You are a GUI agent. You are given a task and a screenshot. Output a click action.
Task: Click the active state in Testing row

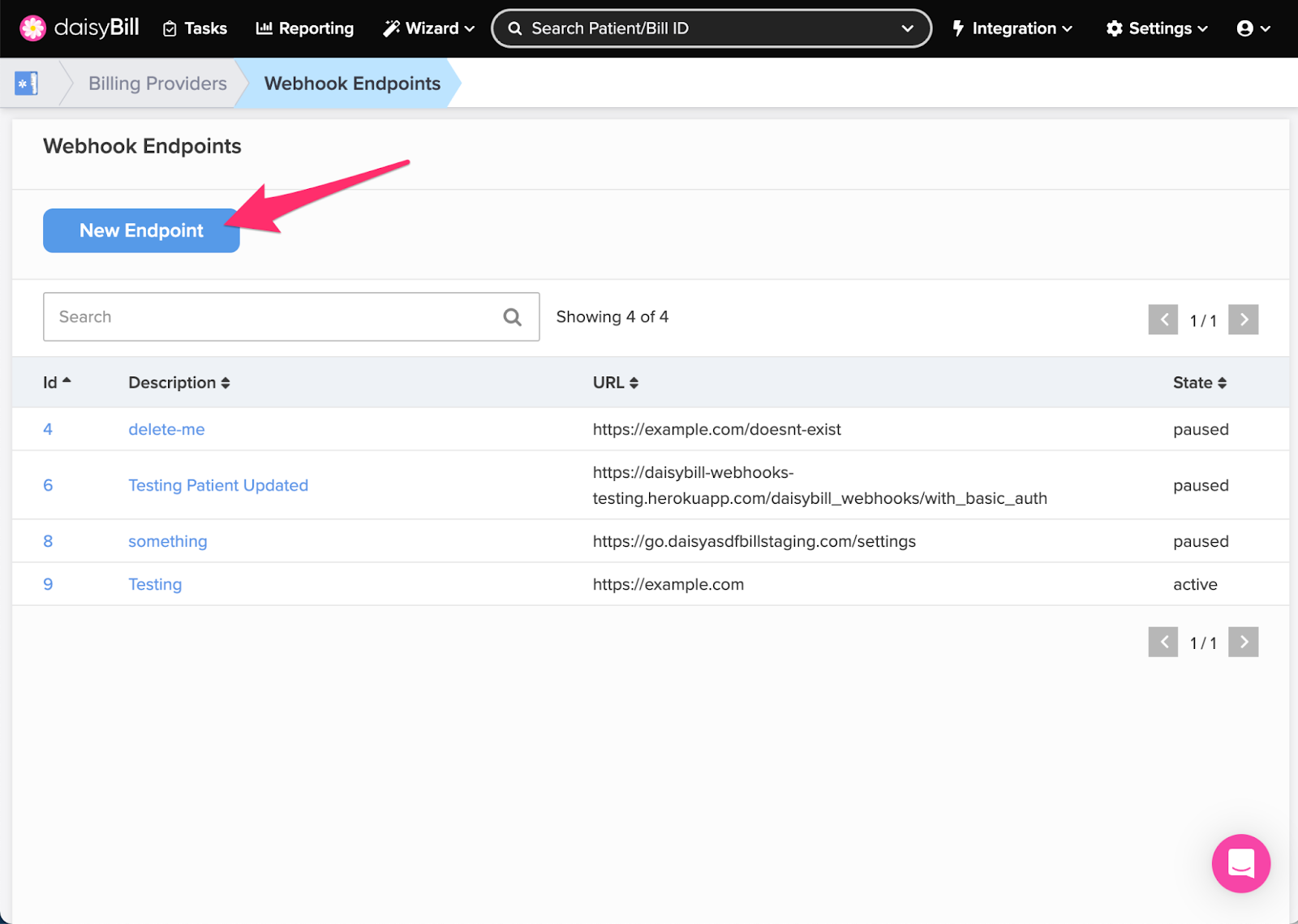(x=1195, y=584)
